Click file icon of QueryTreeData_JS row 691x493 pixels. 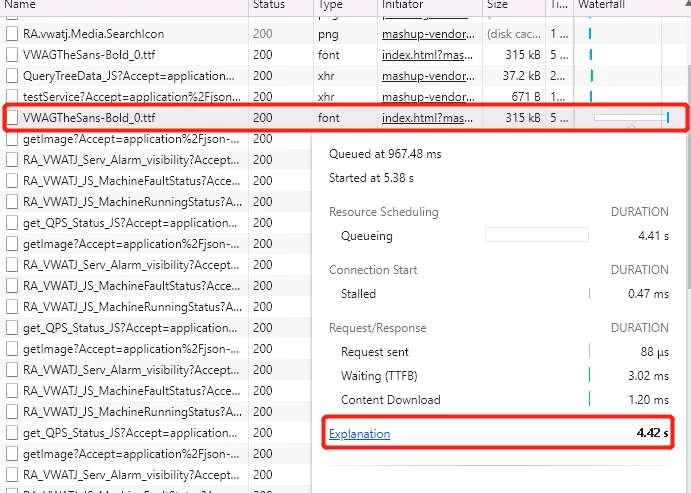[x=12, y=76]
